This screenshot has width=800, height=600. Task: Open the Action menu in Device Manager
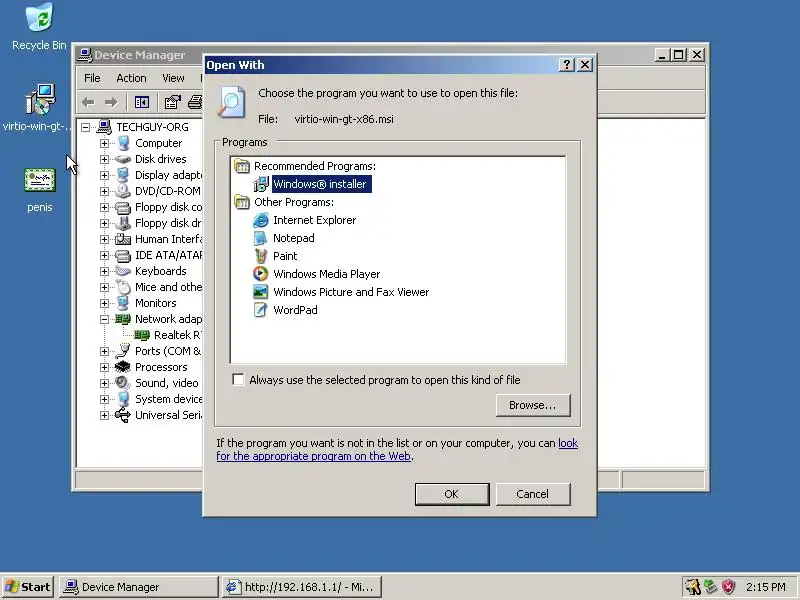pyautogui.click(x=131, y=78)
